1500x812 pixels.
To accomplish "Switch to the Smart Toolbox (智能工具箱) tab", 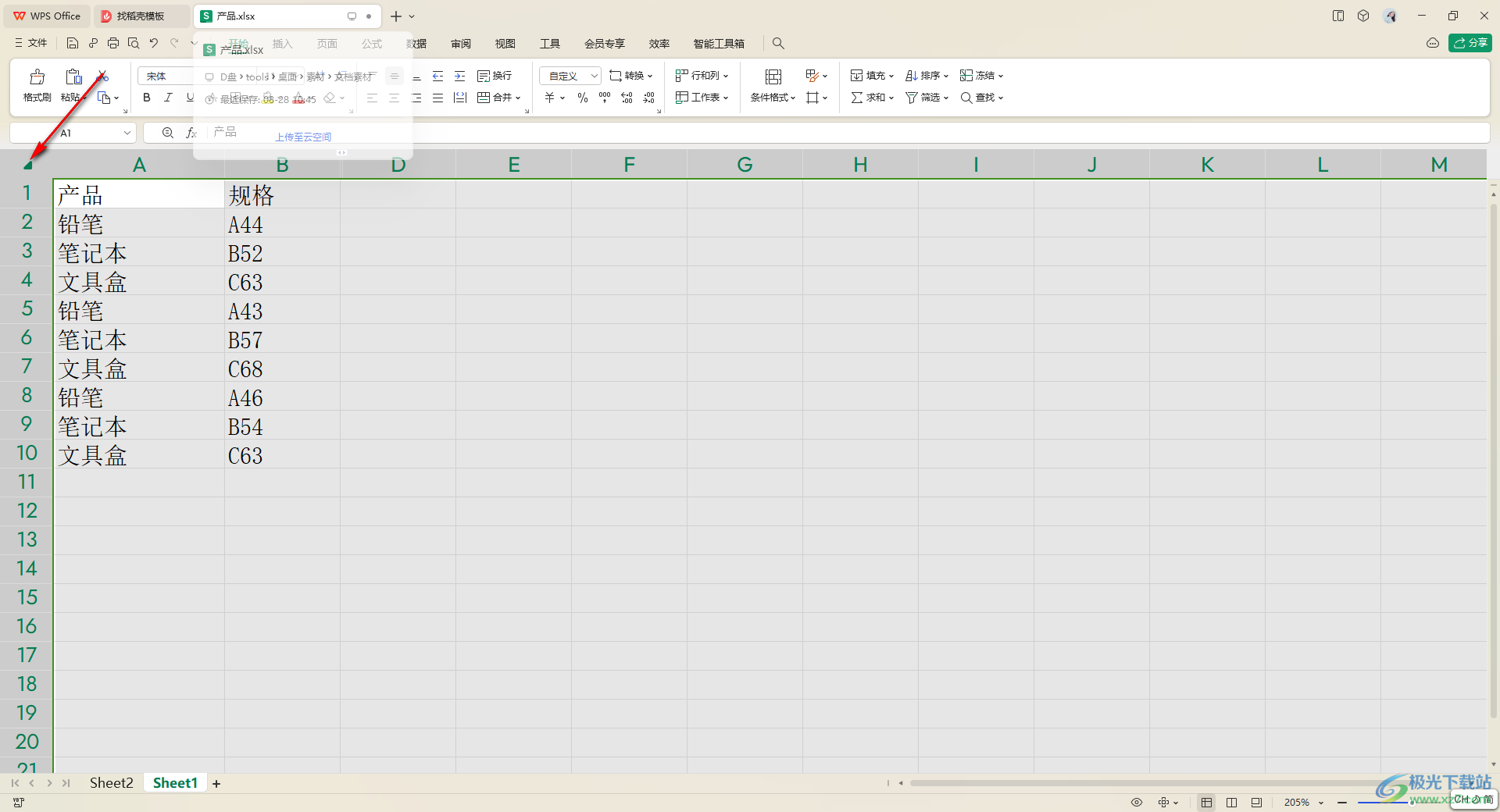I will pos(719,44).
